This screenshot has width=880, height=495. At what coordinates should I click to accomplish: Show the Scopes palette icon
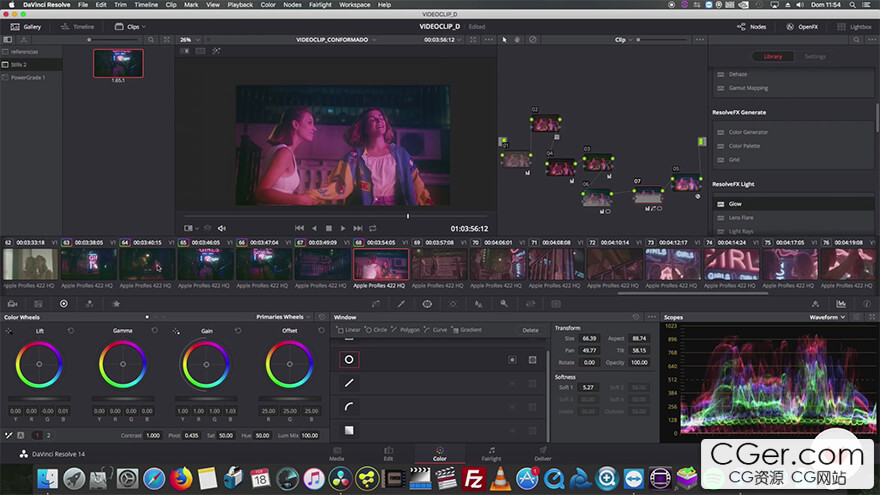tap(841, 304)
